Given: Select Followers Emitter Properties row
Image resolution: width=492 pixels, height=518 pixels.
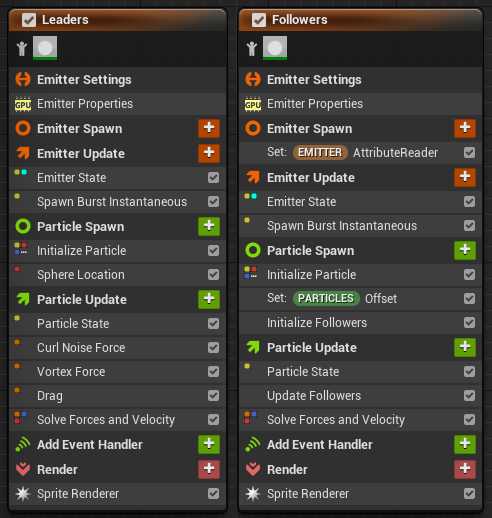Looking at the screenshot, I should tap(360, 104).
